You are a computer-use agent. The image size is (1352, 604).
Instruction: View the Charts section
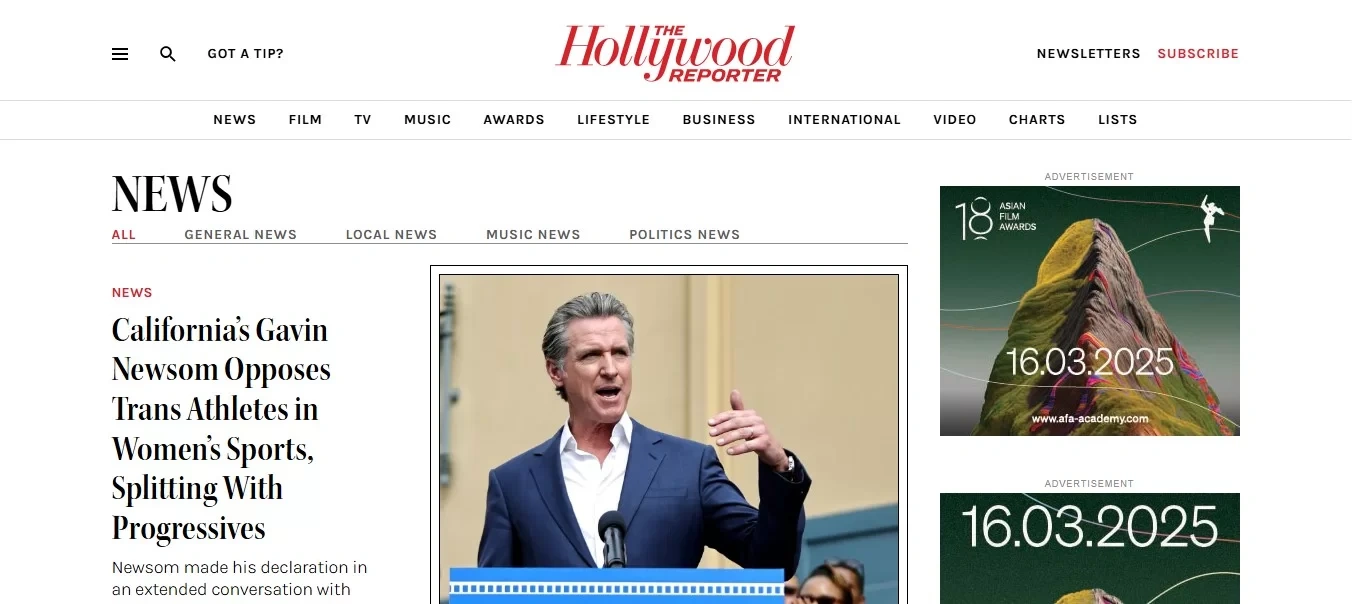[1037, 120]
